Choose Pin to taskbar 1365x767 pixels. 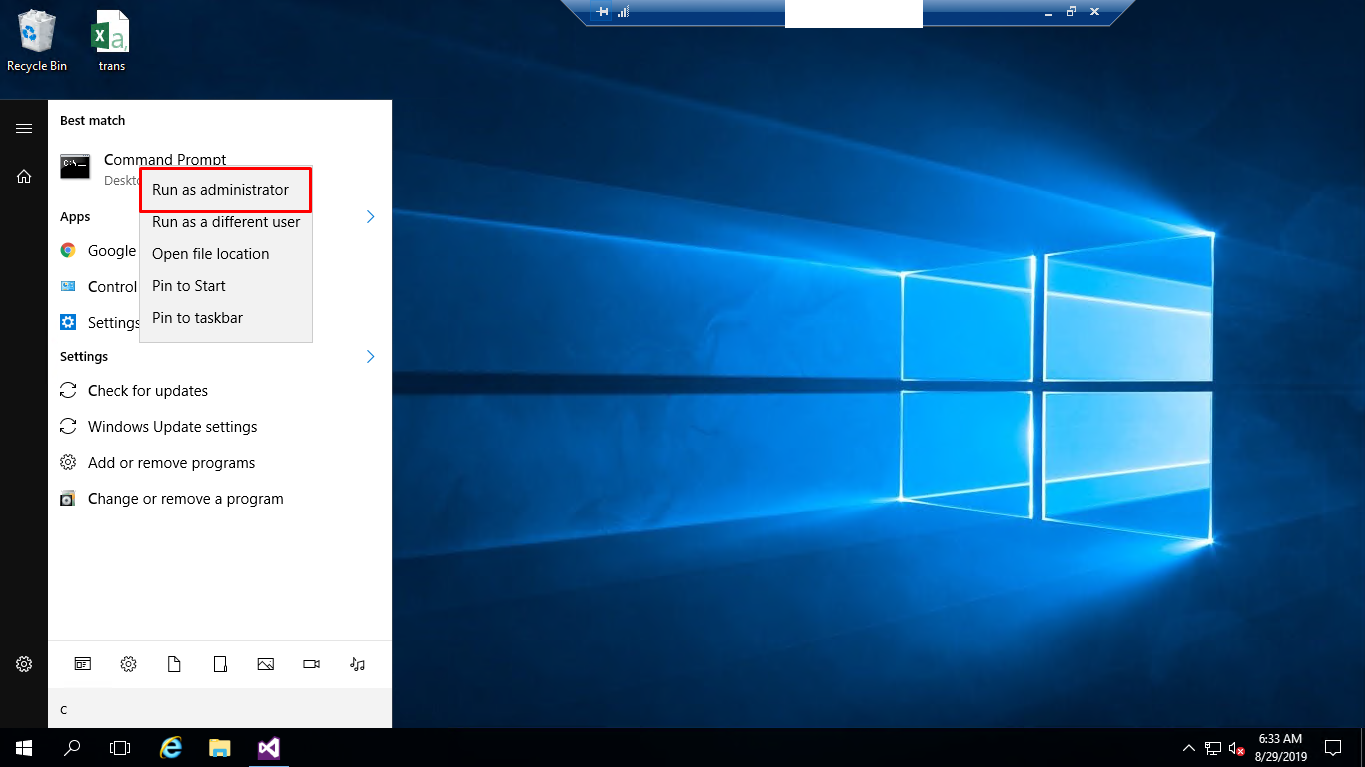pyautogui.click(x=226, y=318)
